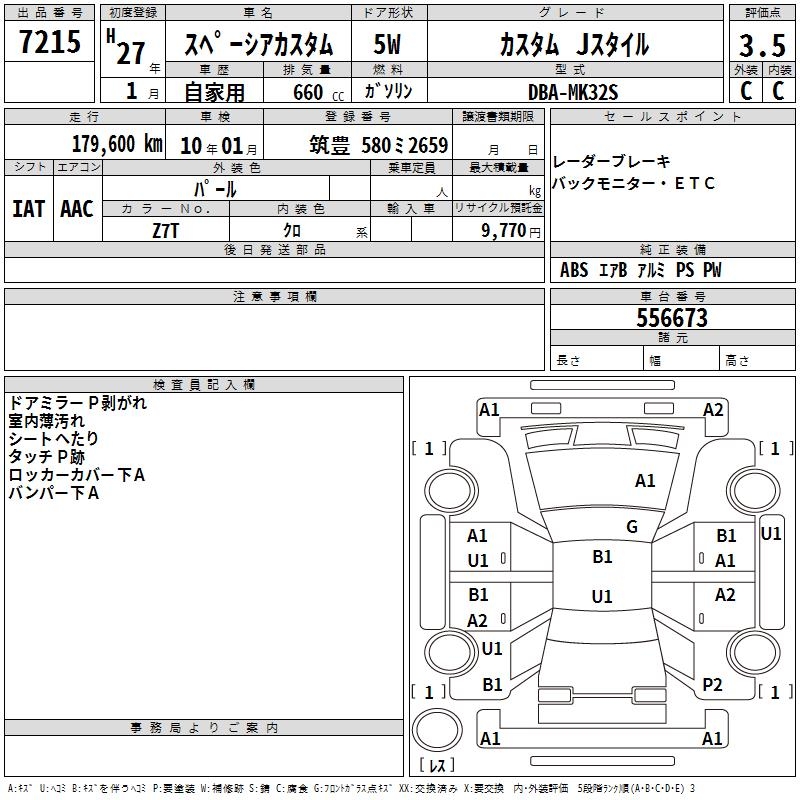
Task: Click the G windshield damage mark
Action: pyautogui.click(x=631, y=527)
